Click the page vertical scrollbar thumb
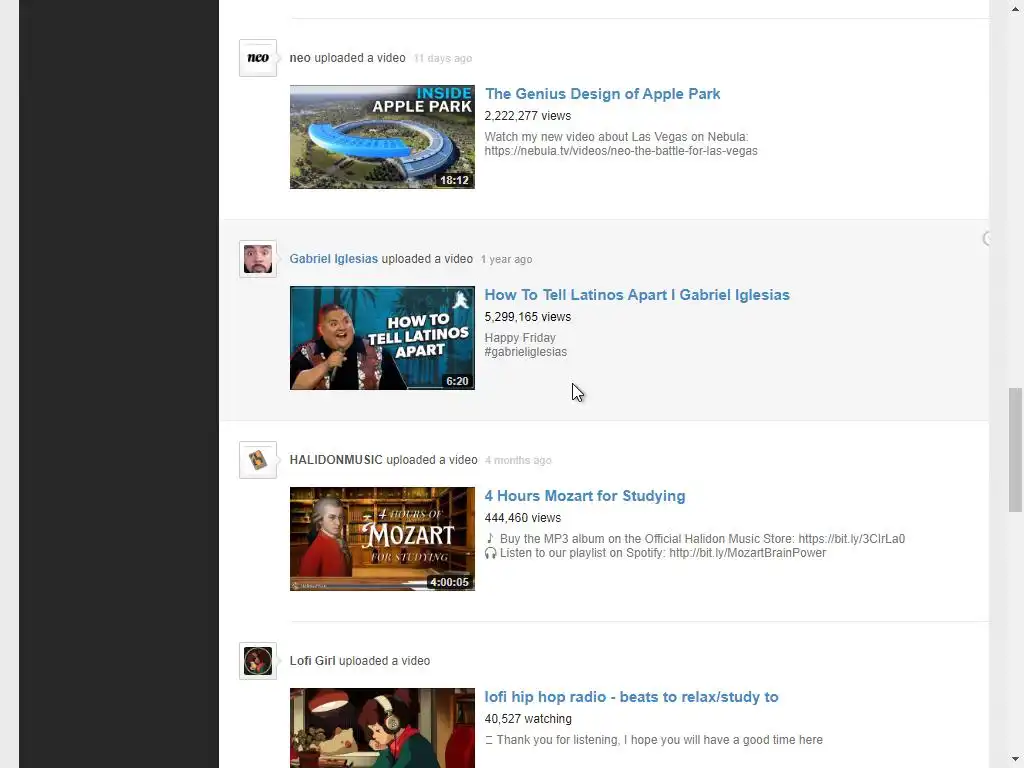 click(1015, 450)
